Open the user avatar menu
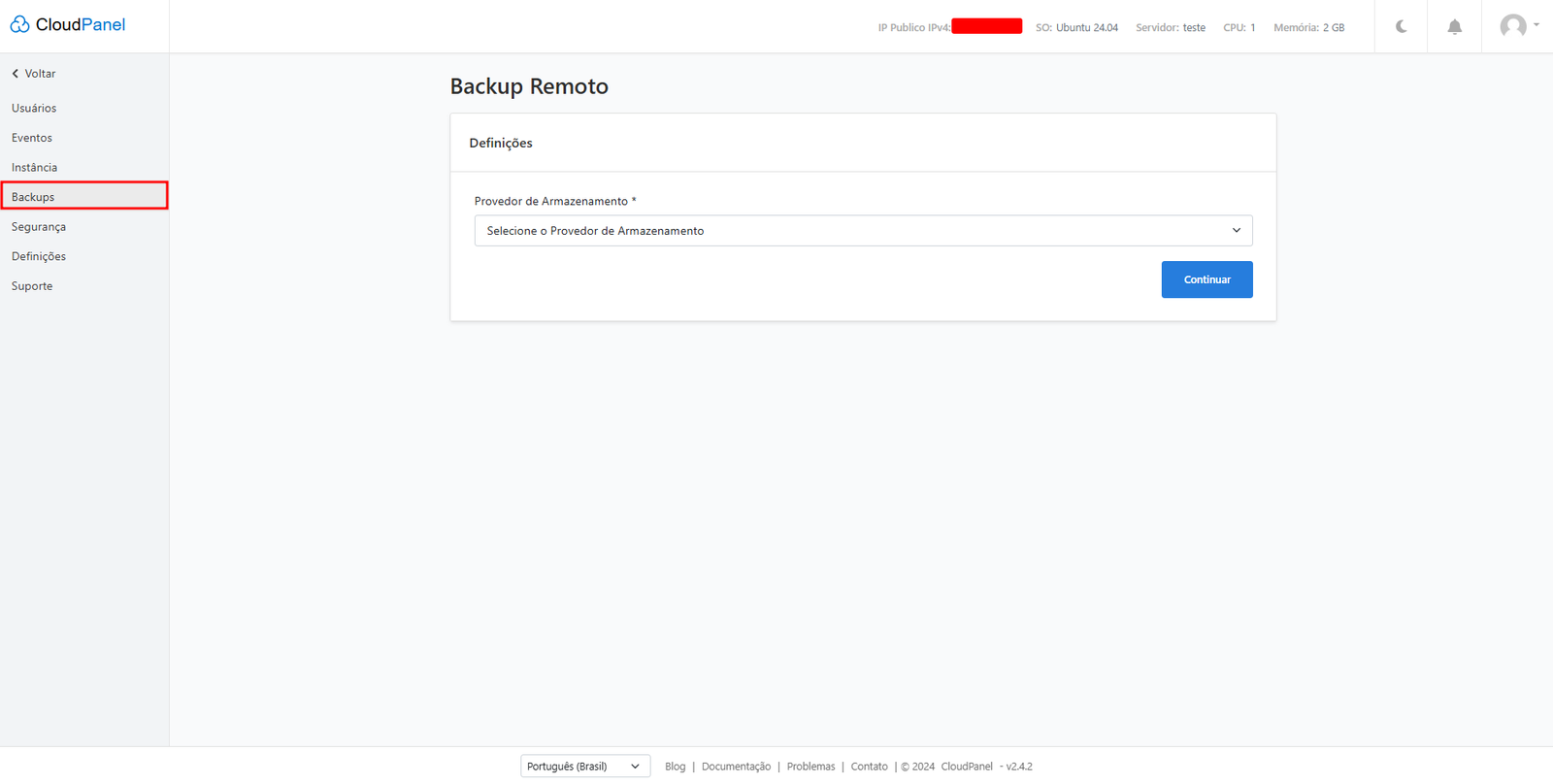Image resolution: width=1553 pixels, height=784 pixels. pyautogui.click(x=1512, y=26)
